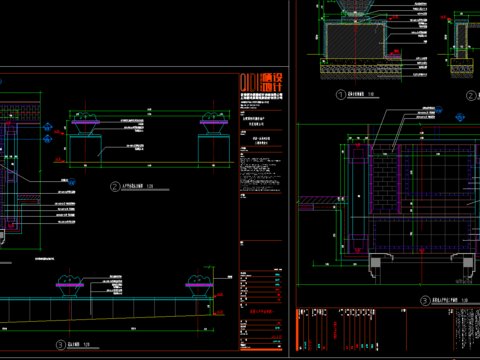Click right planter on the sloped wall elevation
The width and height of the screenshot is (480, 360).
click(199, 286)
